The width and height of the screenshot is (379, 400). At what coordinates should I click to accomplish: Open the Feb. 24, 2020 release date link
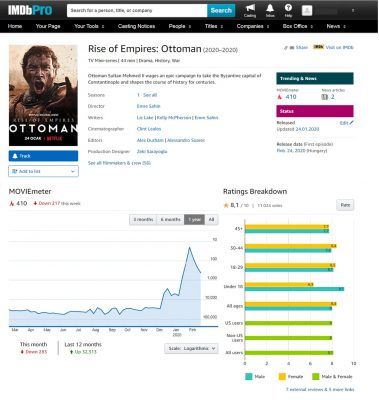pos(302,151)
